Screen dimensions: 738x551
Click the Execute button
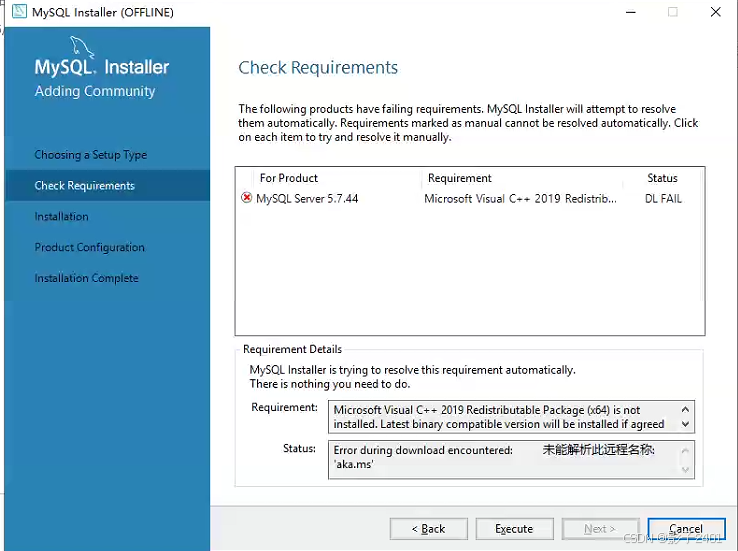[x=514, y=529]
